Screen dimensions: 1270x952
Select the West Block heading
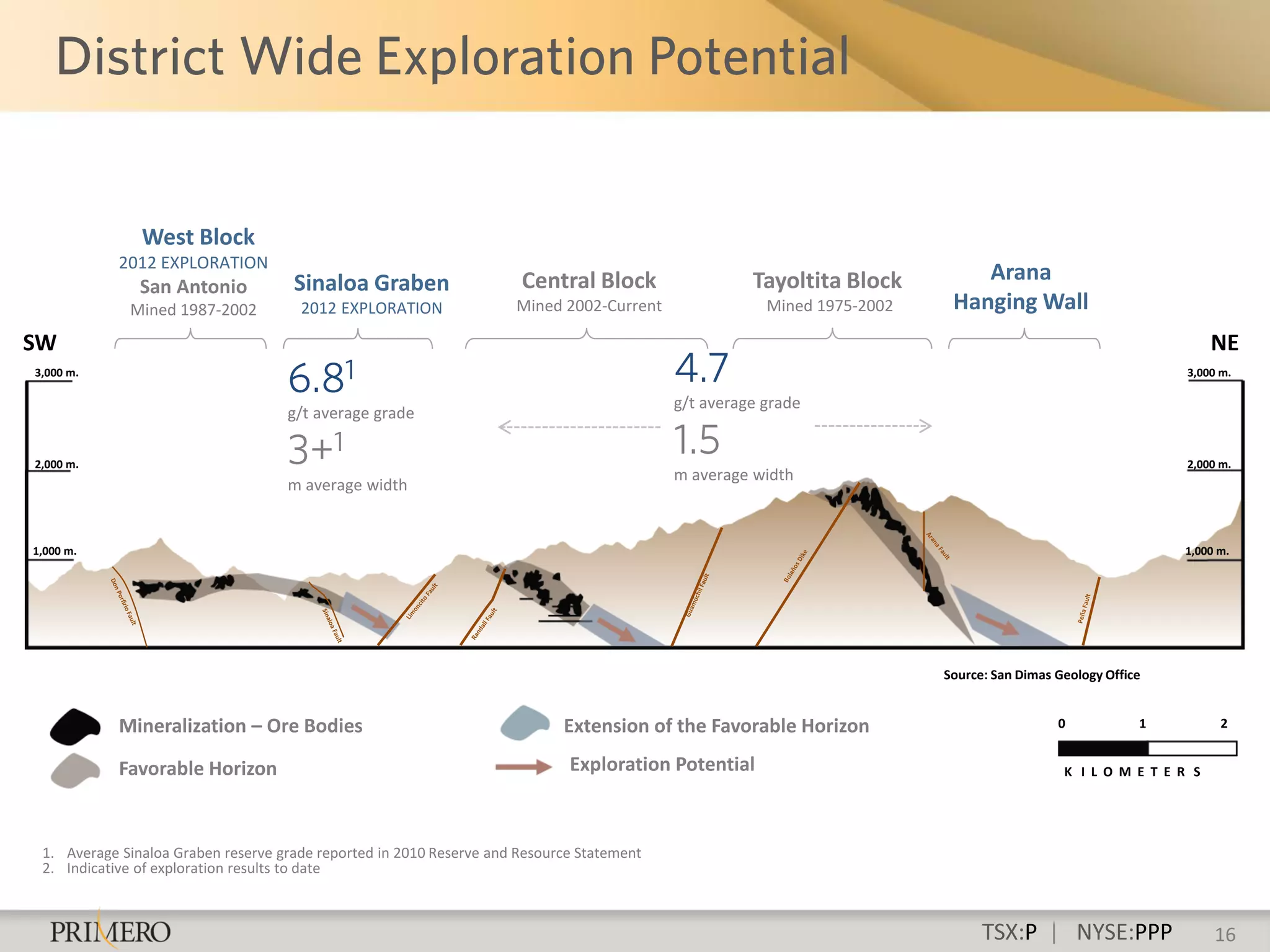coord(198,237)
